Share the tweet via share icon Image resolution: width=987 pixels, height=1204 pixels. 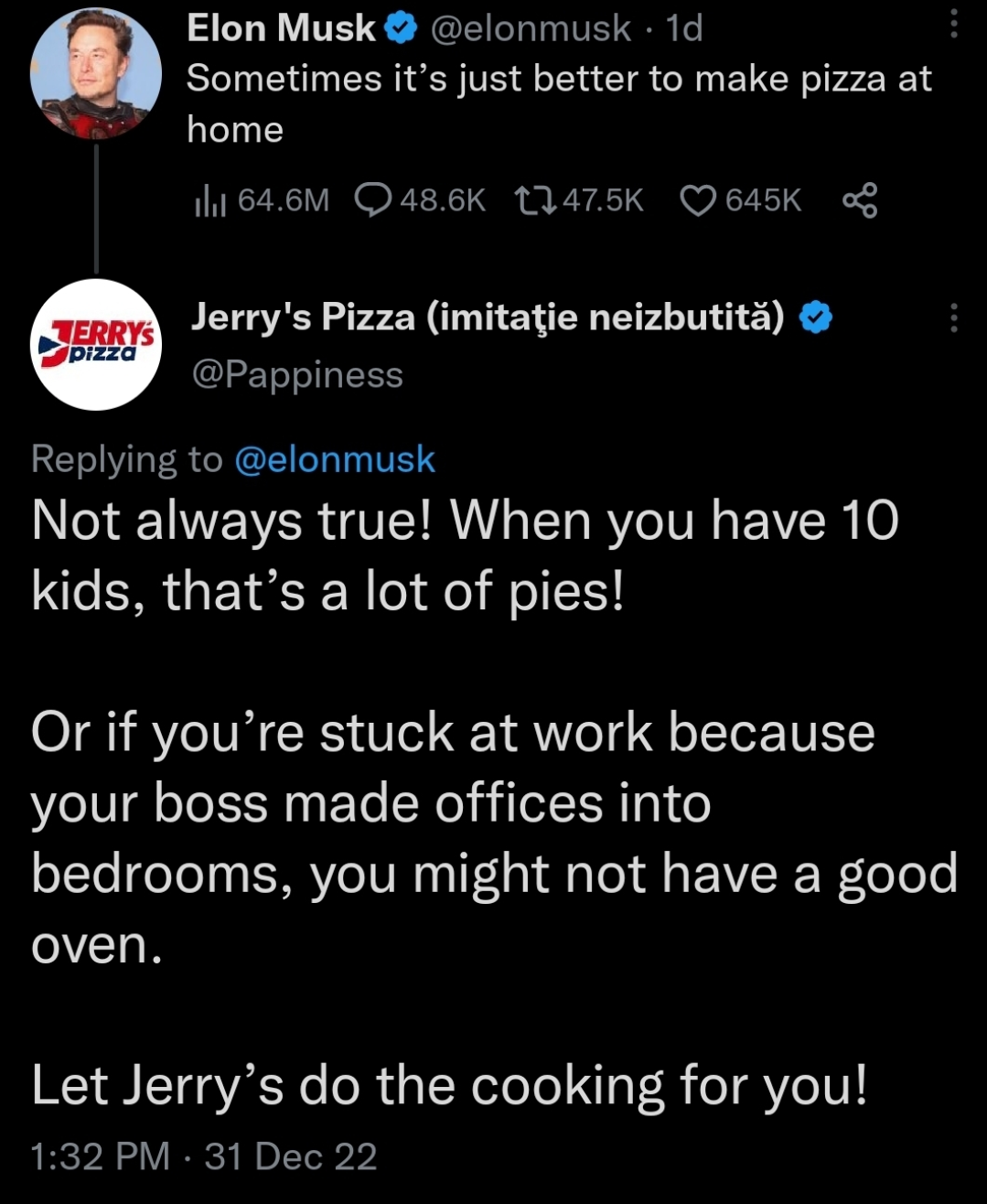[860, 199]
